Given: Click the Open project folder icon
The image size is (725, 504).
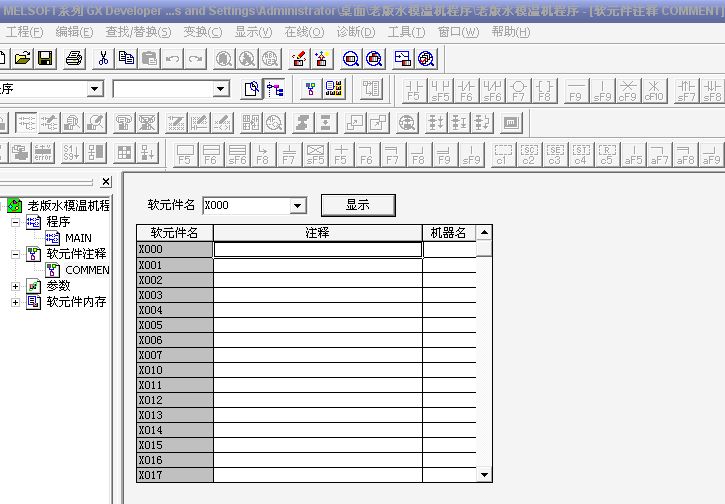Looking at the screenshot, I should [22, 59].
